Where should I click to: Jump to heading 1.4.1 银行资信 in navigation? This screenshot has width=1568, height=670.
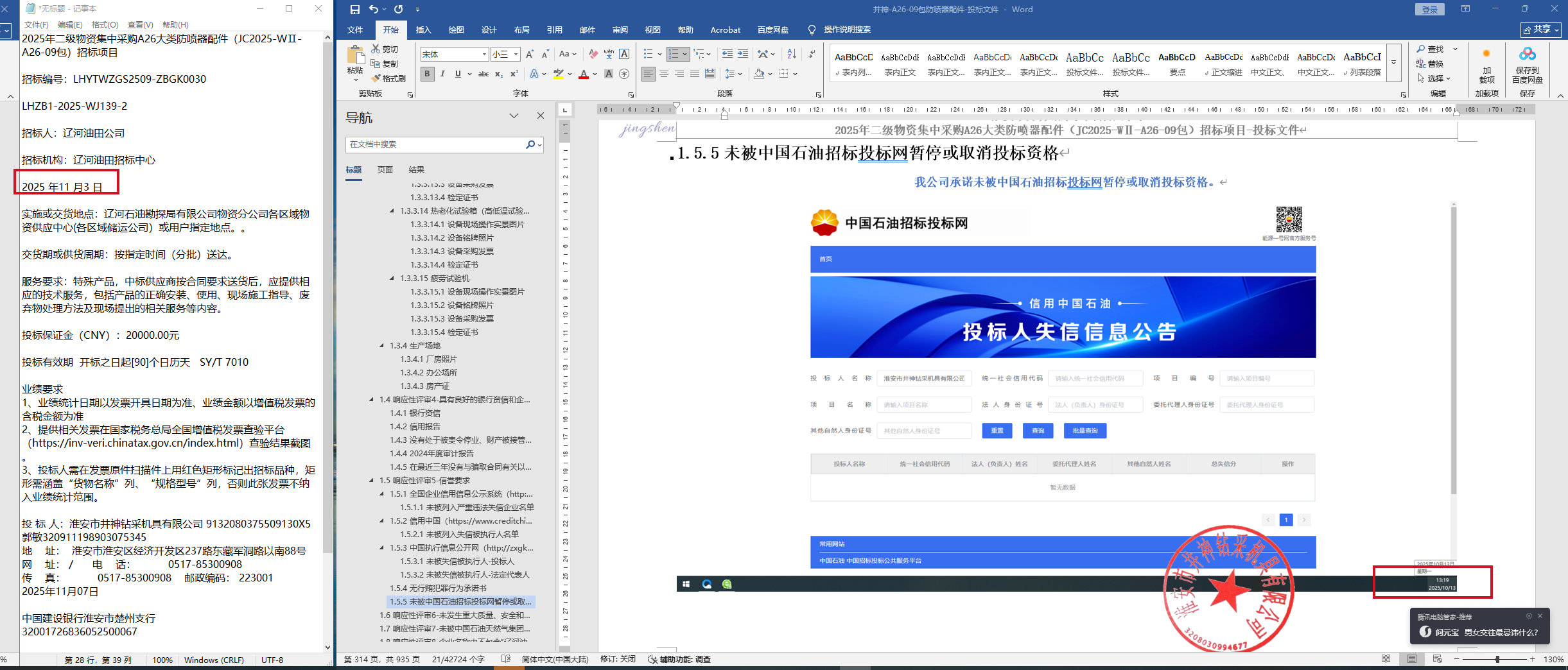pos(415,413)
